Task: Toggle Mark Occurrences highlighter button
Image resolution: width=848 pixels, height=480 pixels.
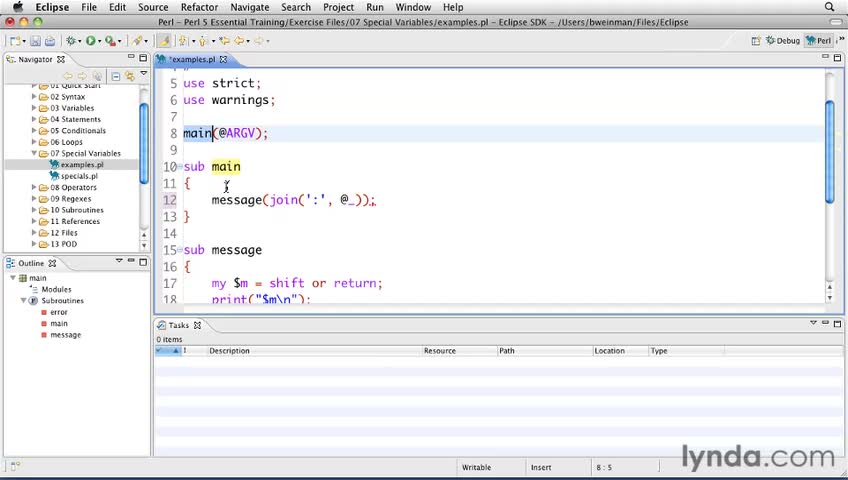Action: coord(163,41)
